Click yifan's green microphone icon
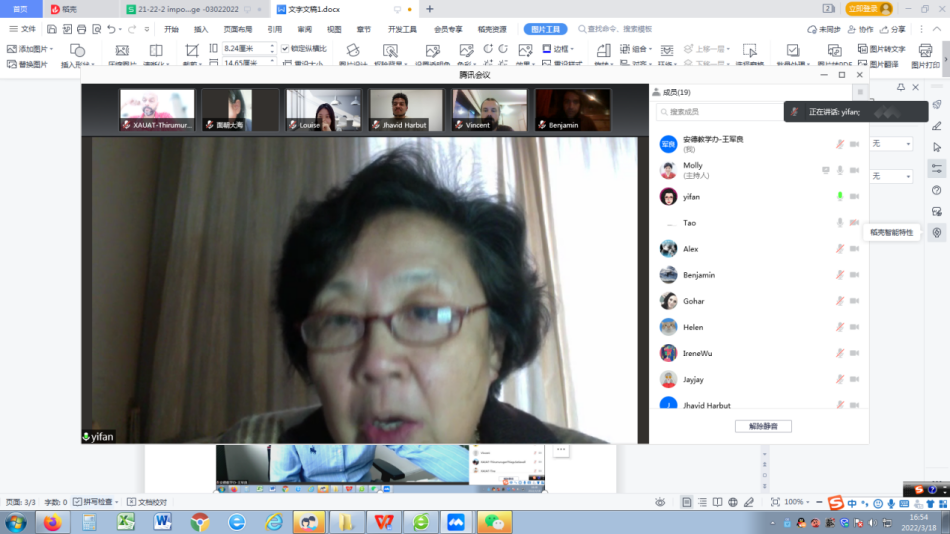This screenshot has width=950, height=534. pos(840,197)
